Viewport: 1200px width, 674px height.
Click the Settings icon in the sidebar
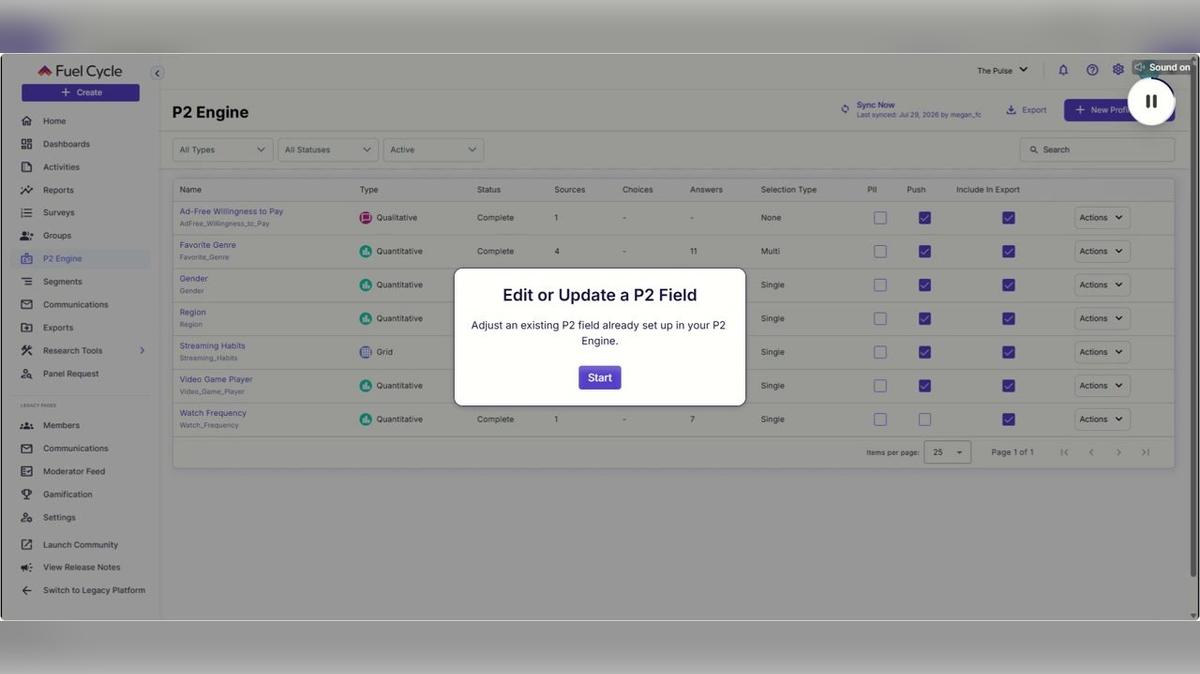(27, 518)
